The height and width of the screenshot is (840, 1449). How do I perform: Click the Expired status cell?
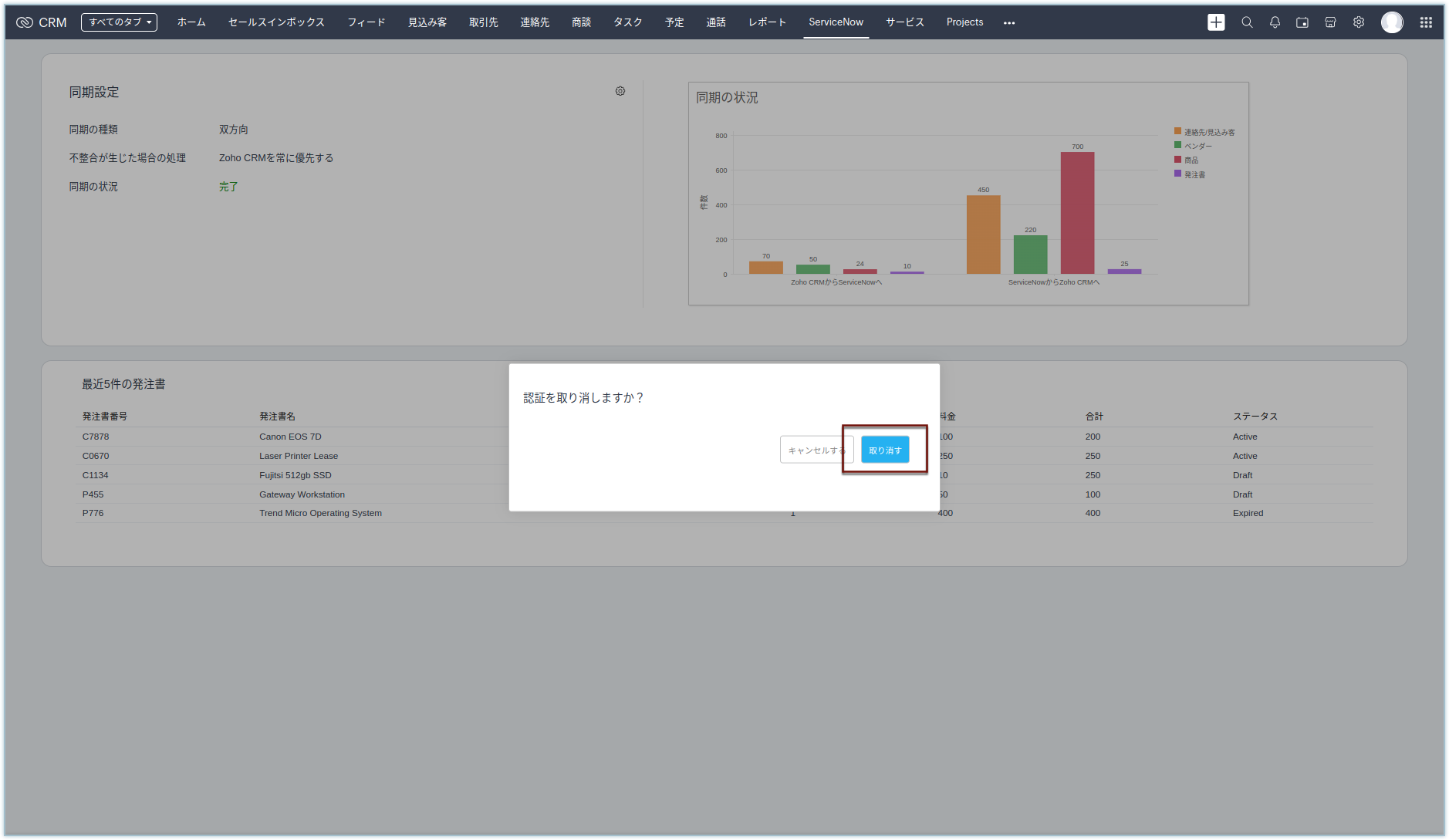(1248, 513)
